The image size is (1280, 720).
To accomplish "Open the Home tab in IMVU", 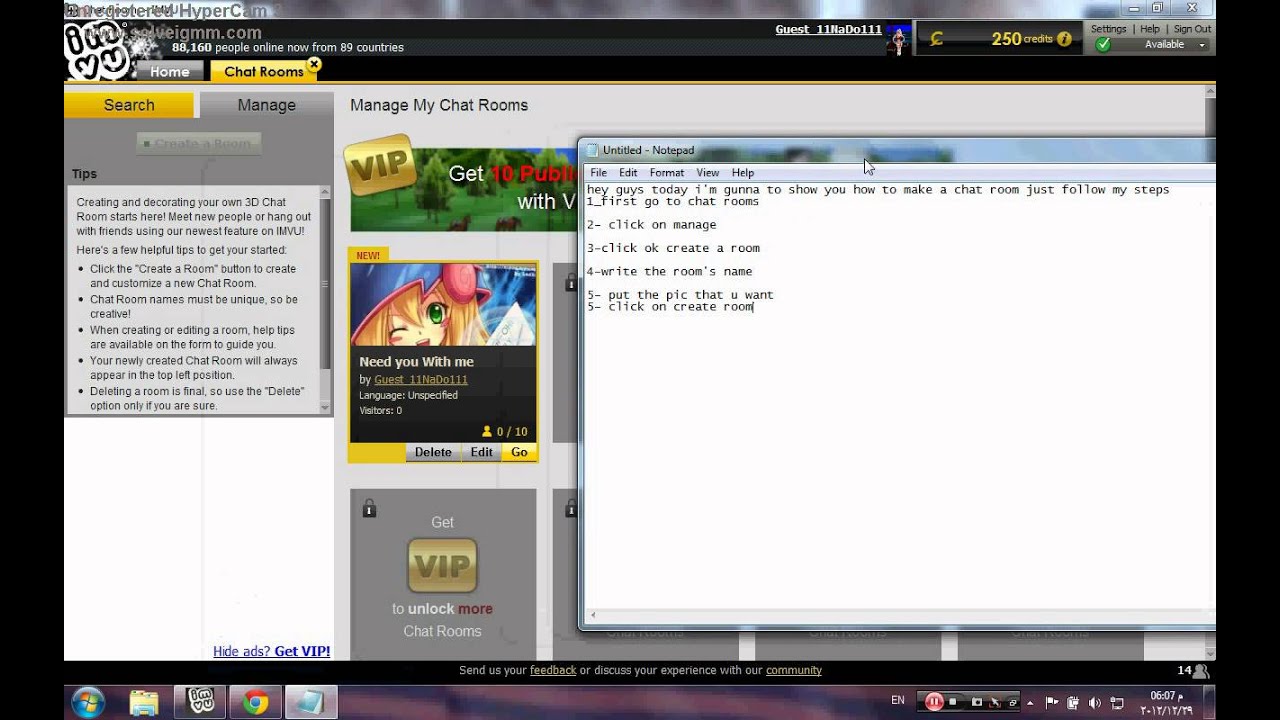I will (x=169, y=71).
